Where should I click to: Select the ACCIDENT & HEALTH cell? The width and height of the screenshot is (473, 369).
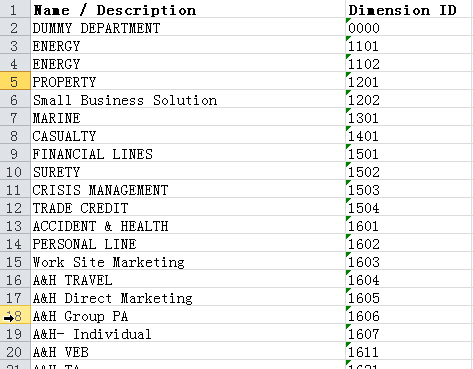point(188,226)
